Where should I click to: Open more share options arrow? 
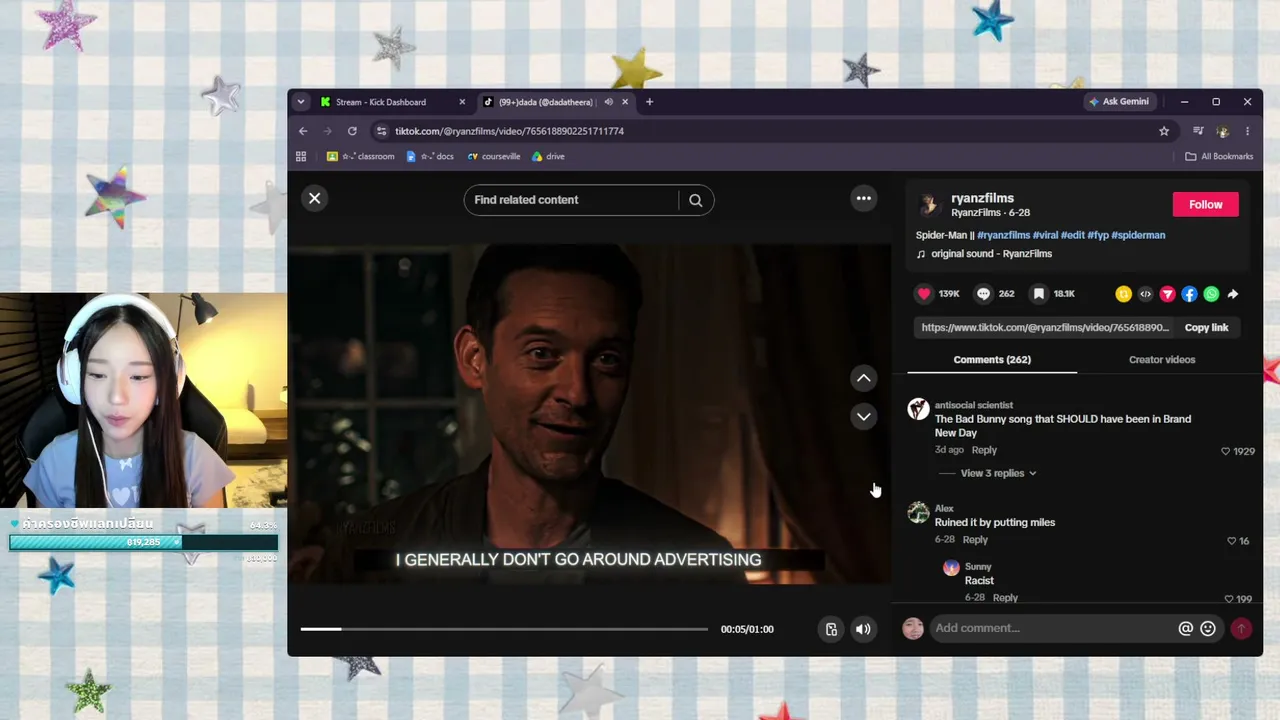click(x=1233, y=294)
